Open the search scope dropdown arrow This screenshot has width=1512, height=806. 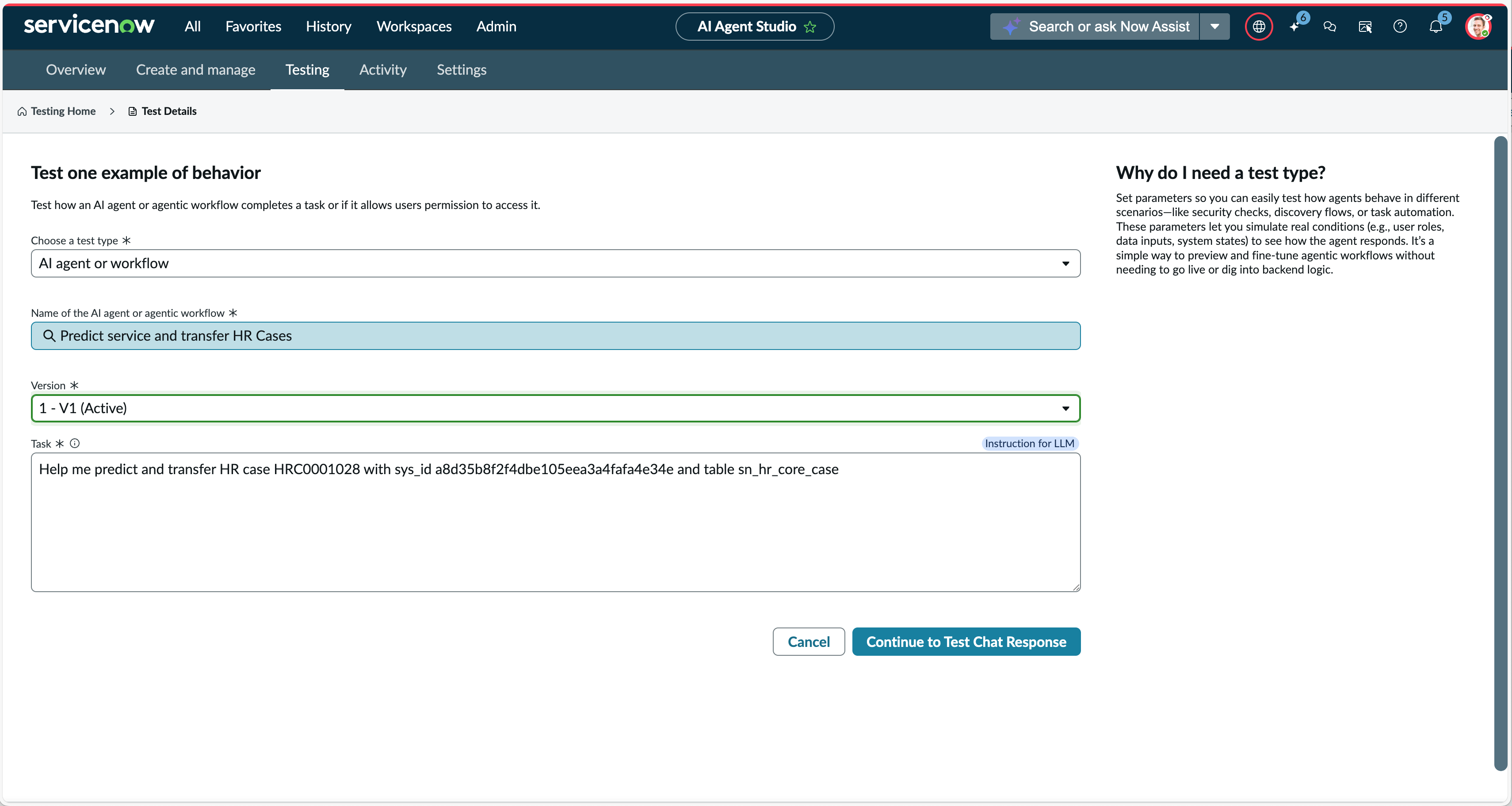[1214, 27]
